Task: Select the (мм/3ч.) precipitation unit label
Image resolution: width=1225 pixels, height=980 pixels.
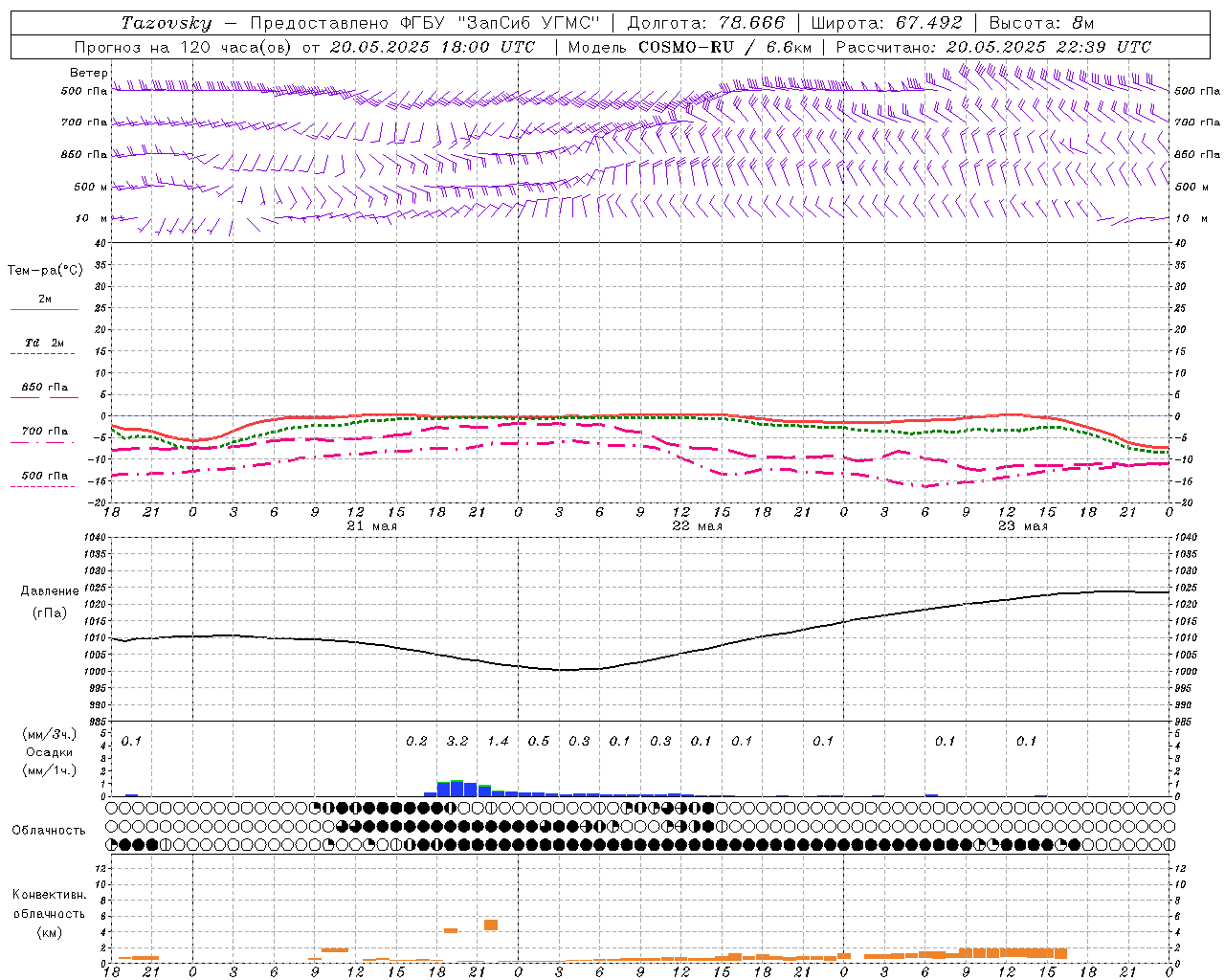Action: click(50, 734)
